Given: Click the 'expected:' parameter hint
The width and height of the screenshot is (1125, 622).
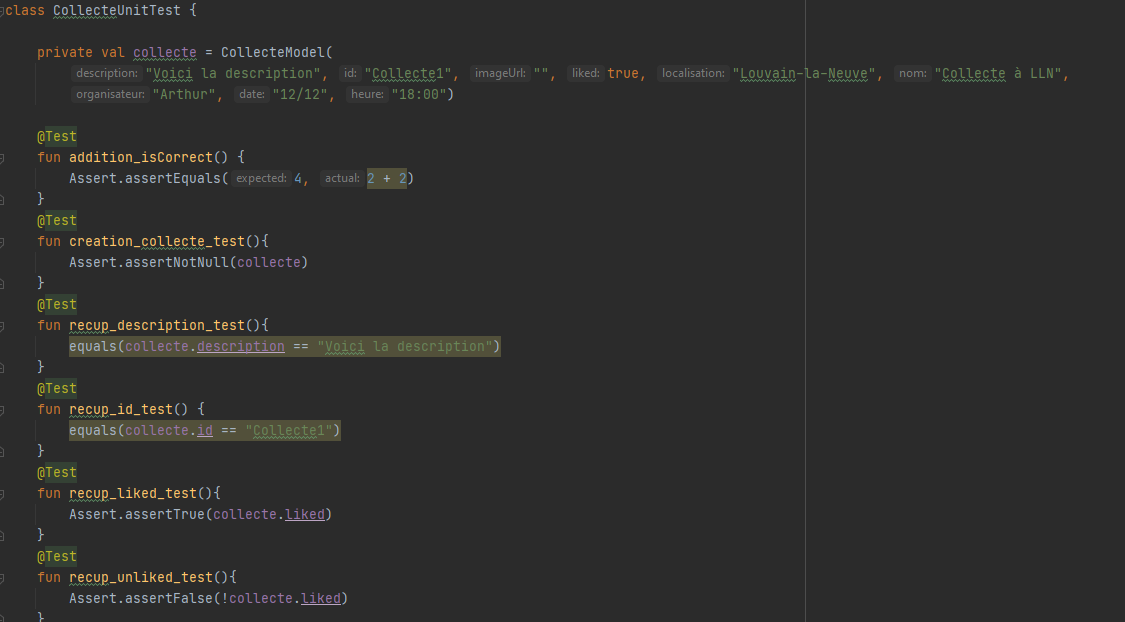Looking at the screenshot, I should (261, 178).
